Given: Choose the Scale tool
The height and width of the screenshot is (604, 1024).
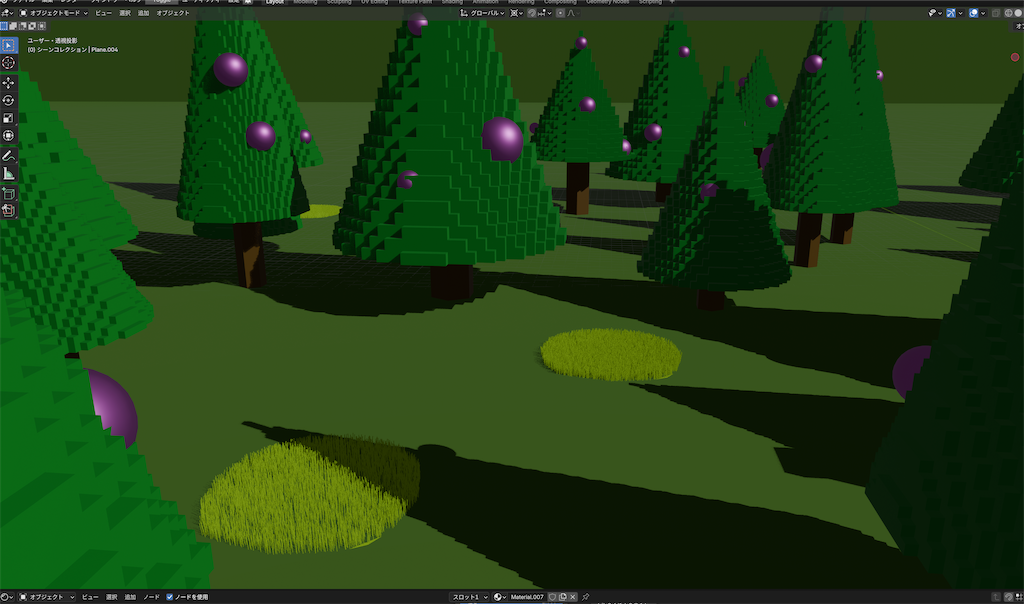Looking at the screenshot, I should [8, 118].
